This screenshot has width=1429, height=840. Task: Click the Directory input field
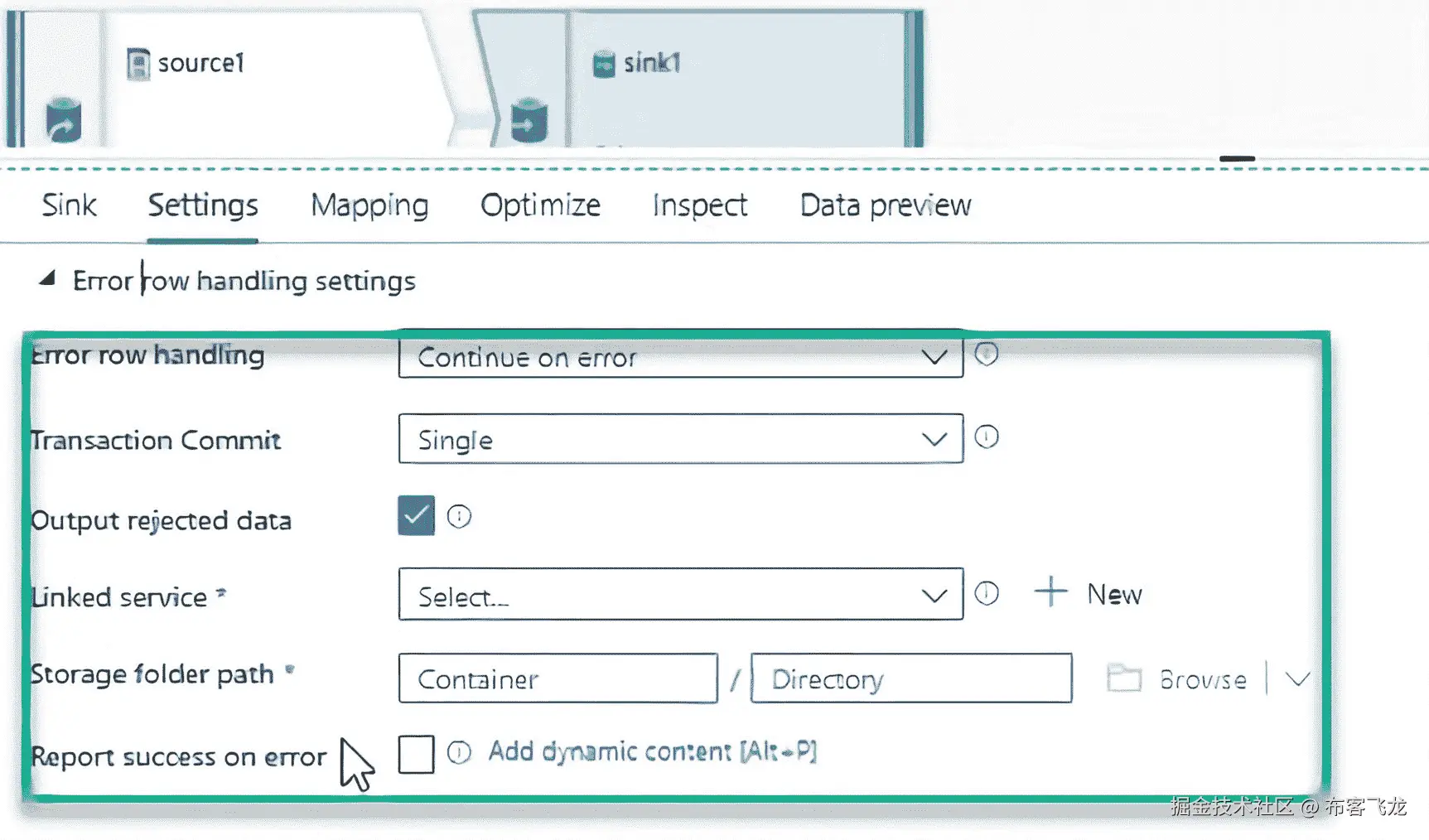coord(911,678)
